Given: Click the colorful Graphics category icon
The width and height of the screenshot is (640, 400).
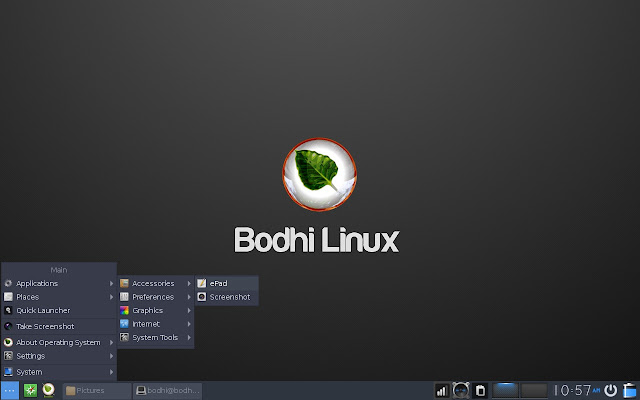Looking at the screenshot, I should click(124, 310).
